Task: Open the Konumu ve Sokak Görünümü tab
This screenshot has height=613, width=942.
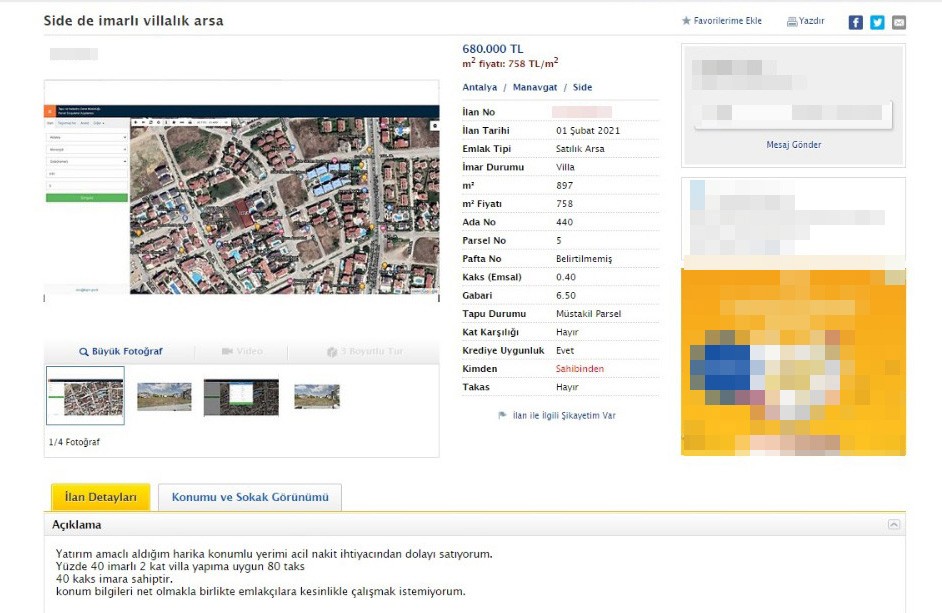Action: pos(250,497)
